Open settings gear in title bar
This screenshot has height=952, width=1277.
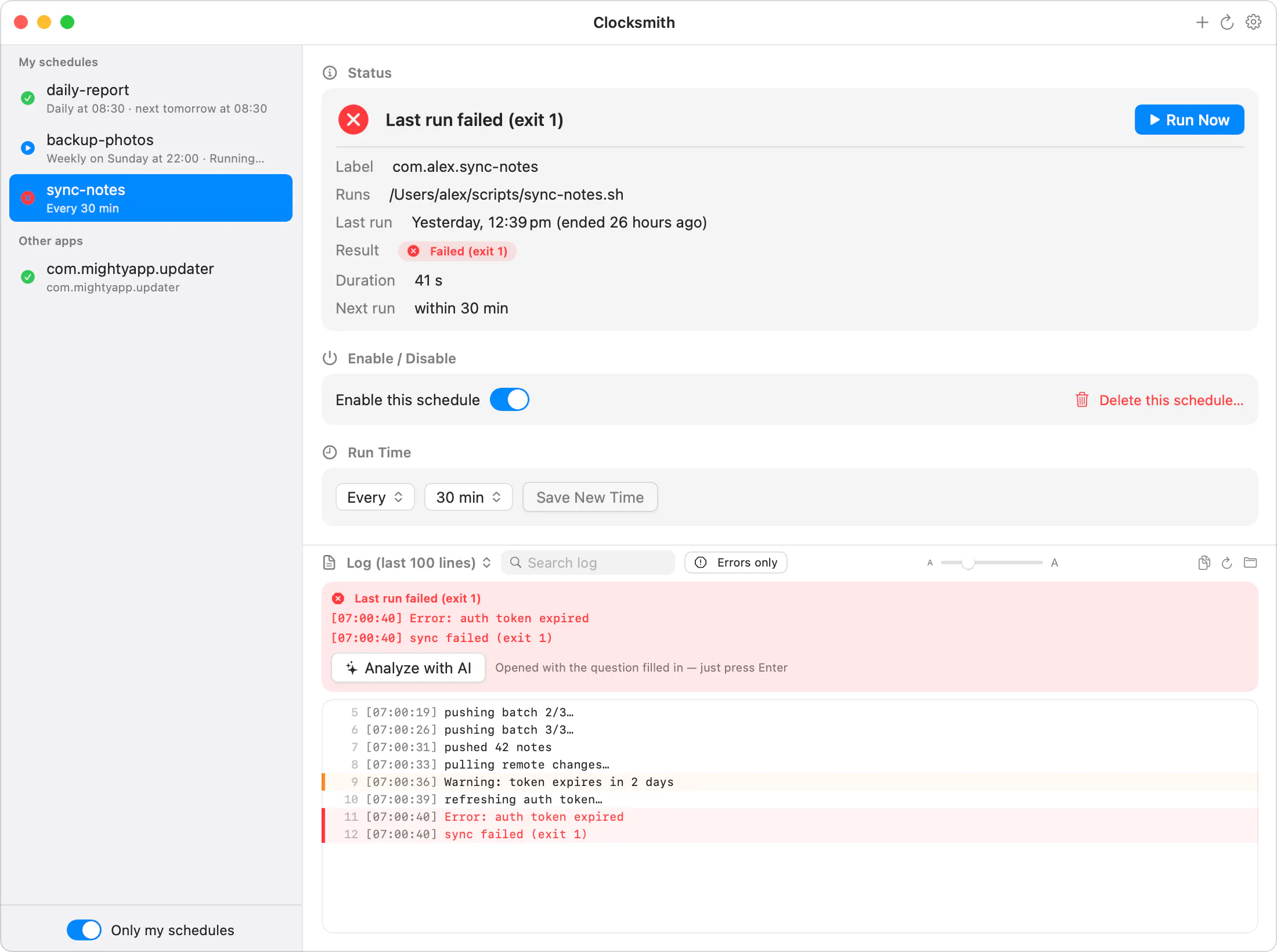coord(1253,23)
